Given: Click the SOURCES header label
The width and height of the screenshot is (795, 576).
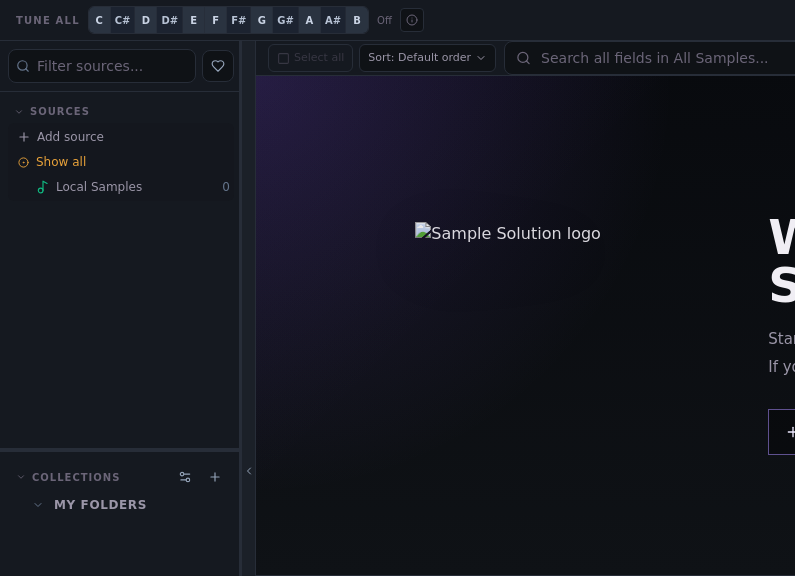Looking at the screenshot, I should pyautogui.click(x=60, y=112).
